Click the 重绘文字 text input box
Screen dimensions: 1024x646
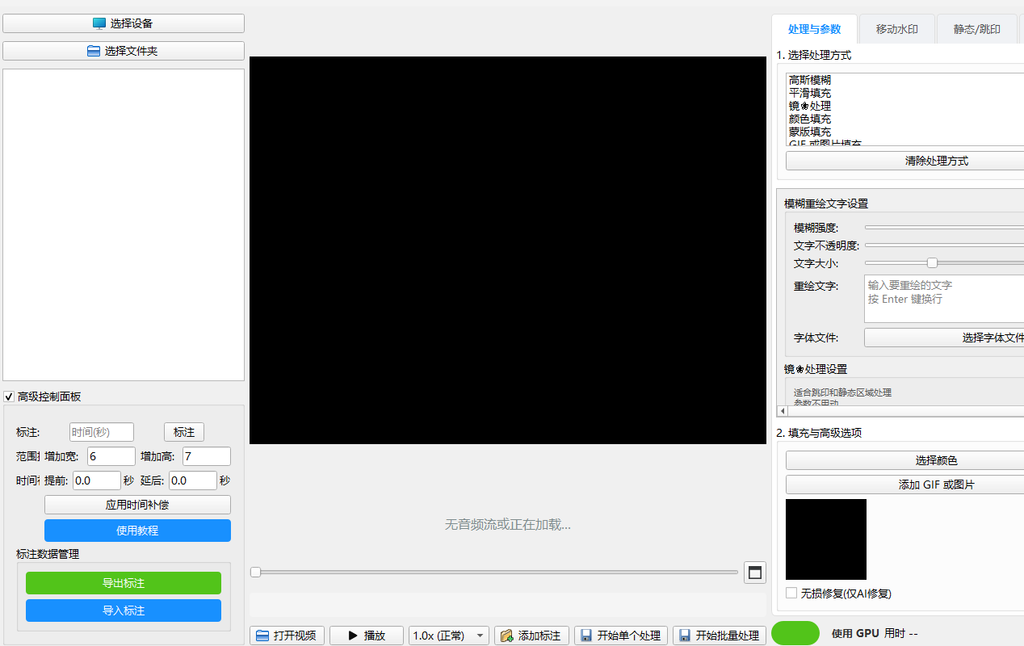tap(944, 299)
